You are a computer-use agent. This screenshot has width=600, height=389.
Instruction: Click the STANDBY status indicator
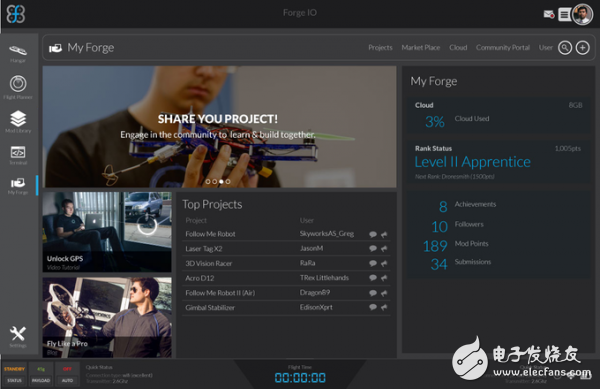[15, 369]
